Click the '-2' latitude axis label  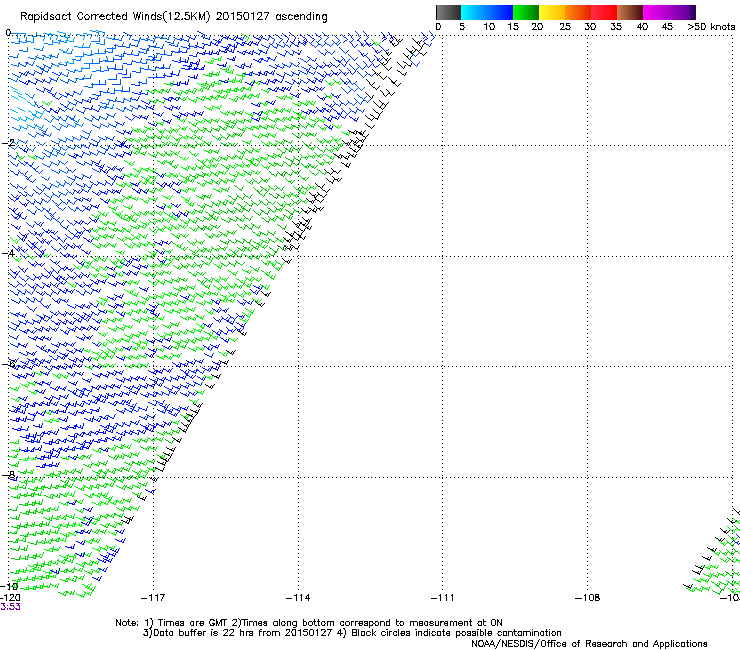[8, 143]
